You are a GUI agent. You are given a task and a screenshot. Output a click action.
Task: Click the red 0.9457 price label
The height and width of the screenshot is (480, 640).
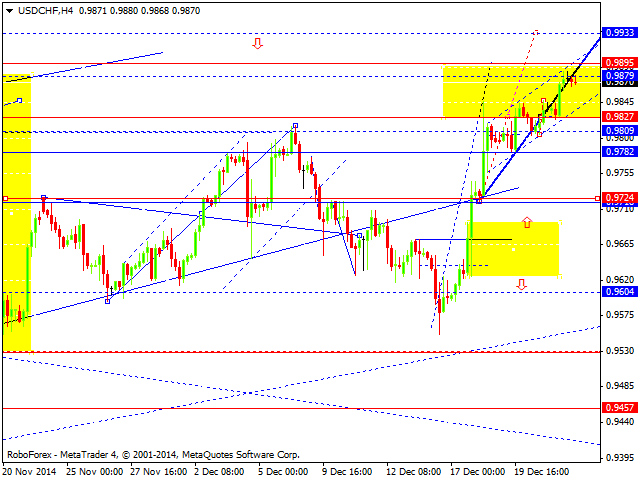[x=619, y=408]
